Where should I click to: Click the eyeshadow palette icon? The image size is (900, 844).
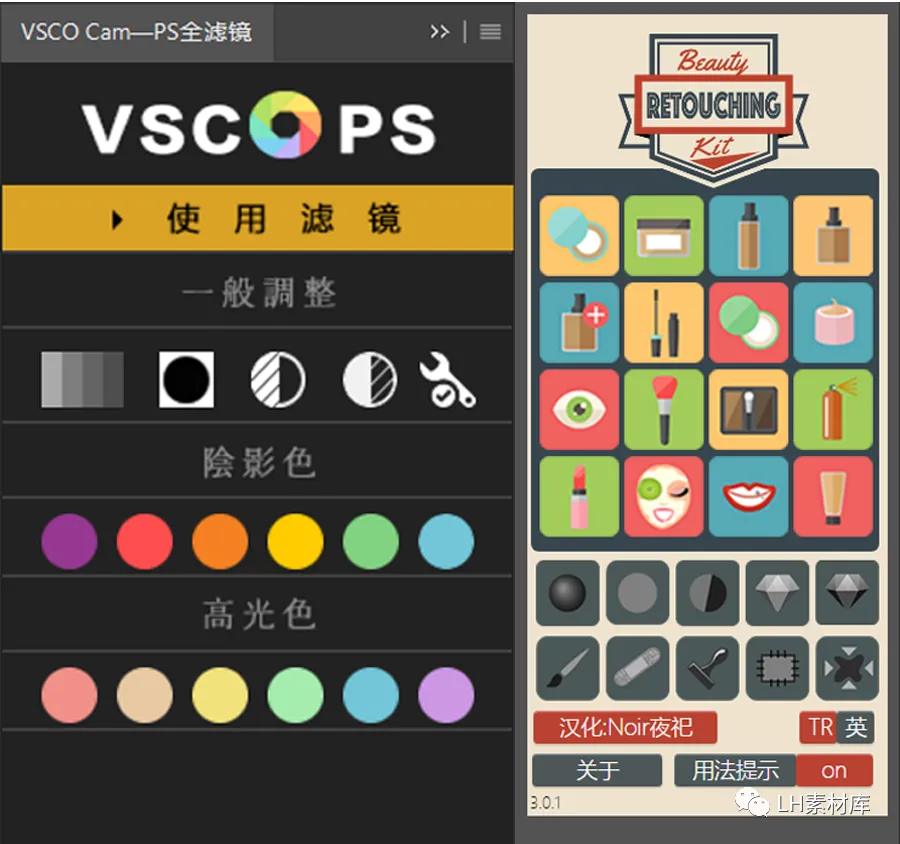click(748, 409)
